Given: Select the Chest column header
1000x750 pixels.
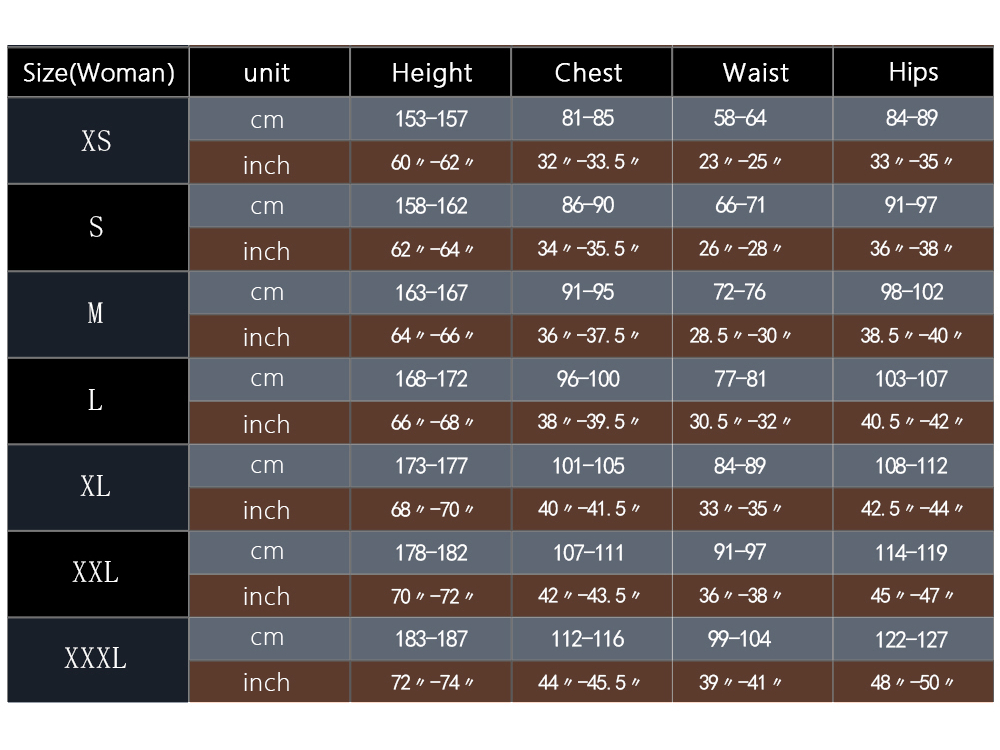Looking at the screenshot, I should coord(589,73).
